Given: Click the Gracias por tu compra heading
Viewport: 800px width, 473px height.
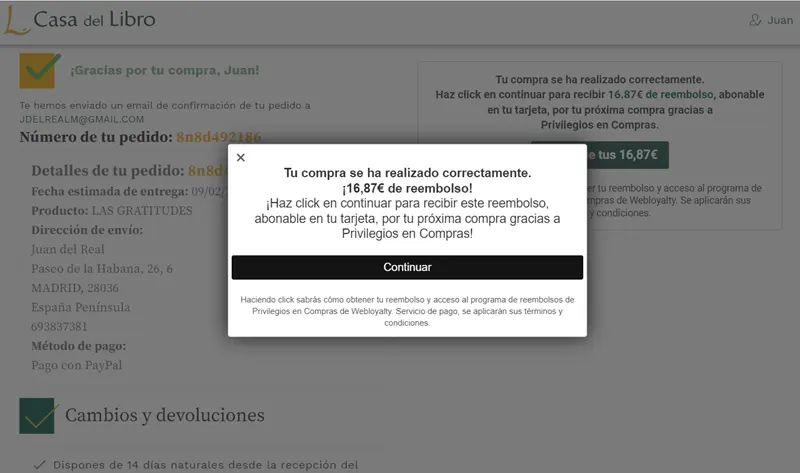Looking at the screenshot, I should (x=164, y=70).
